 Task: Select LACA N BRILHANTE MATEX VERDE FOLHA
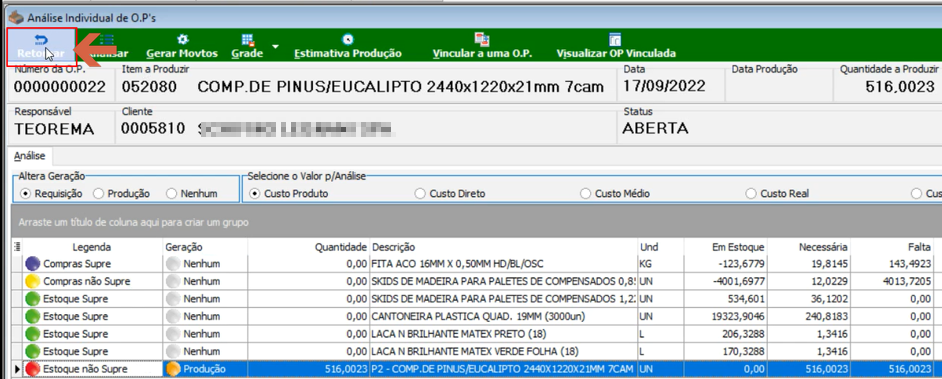[473, 351]
